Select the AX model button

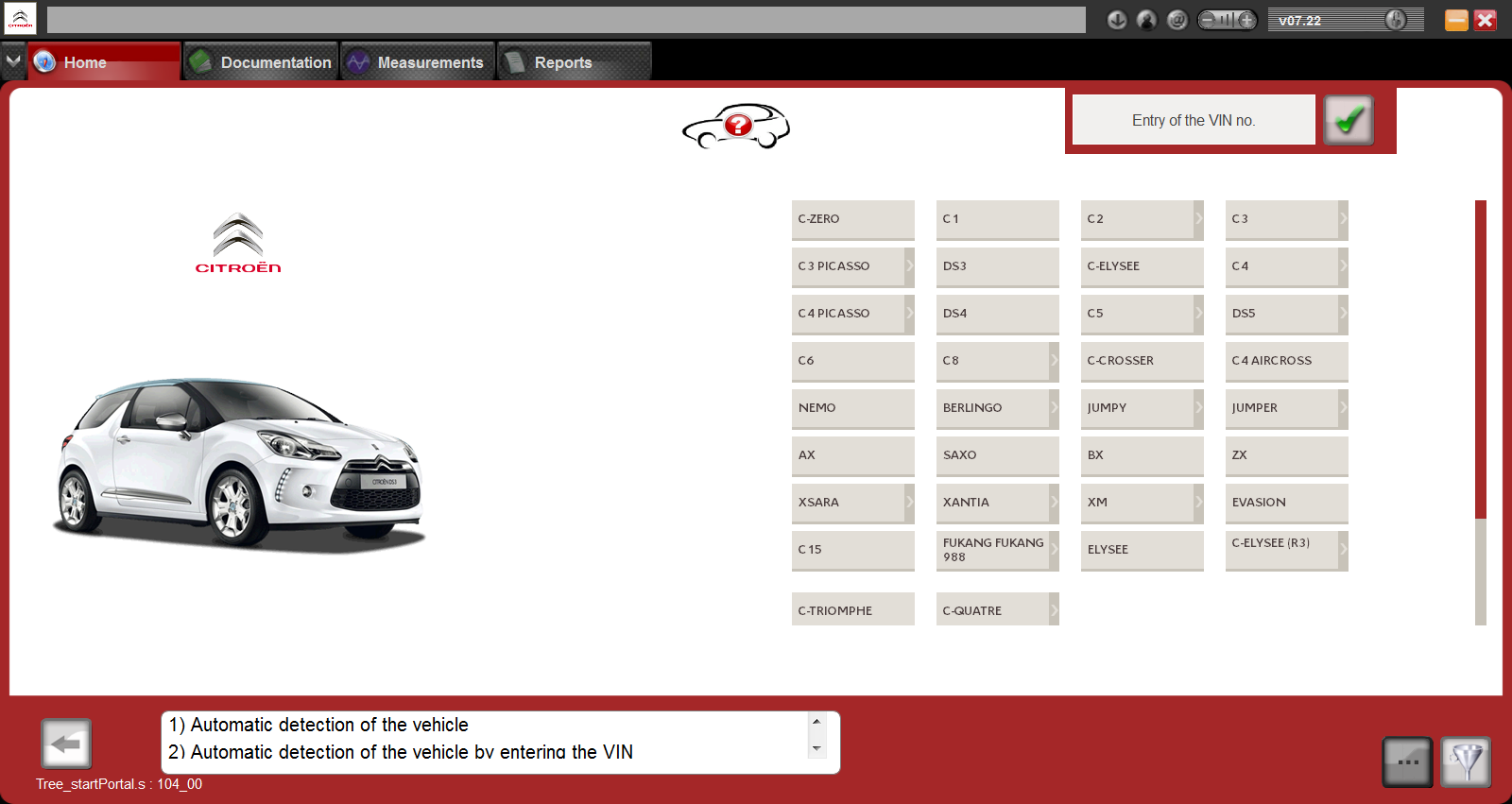coord(853,455)
